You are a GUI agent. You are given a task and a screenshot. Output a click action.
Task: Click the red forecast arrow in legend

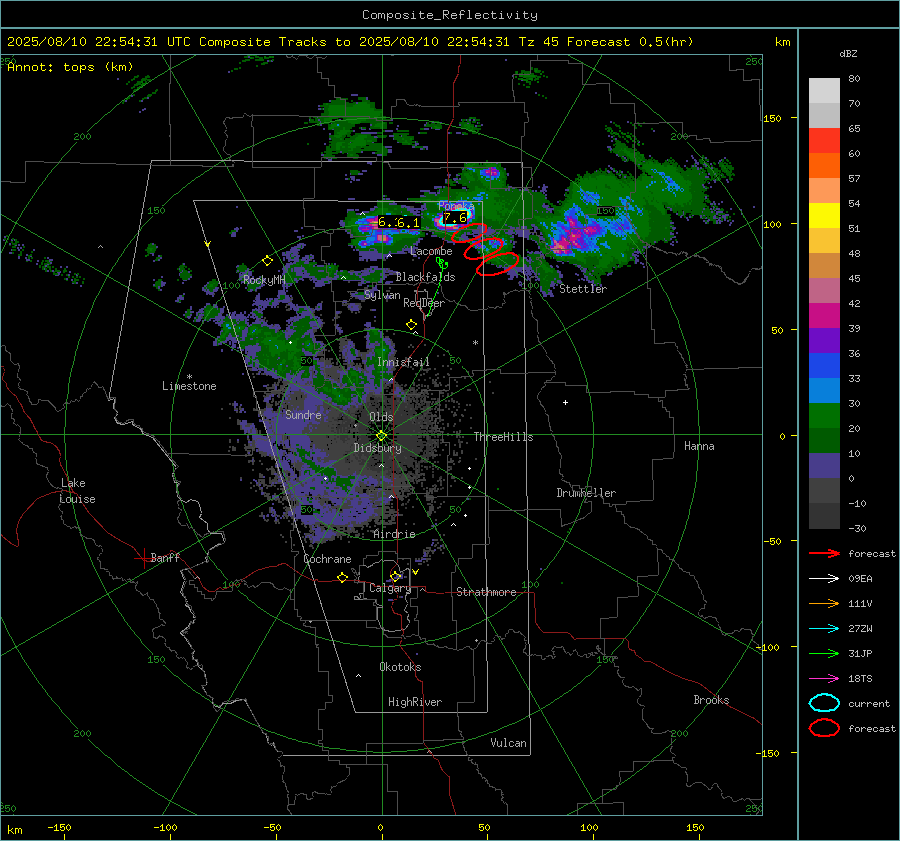(824, 553)
